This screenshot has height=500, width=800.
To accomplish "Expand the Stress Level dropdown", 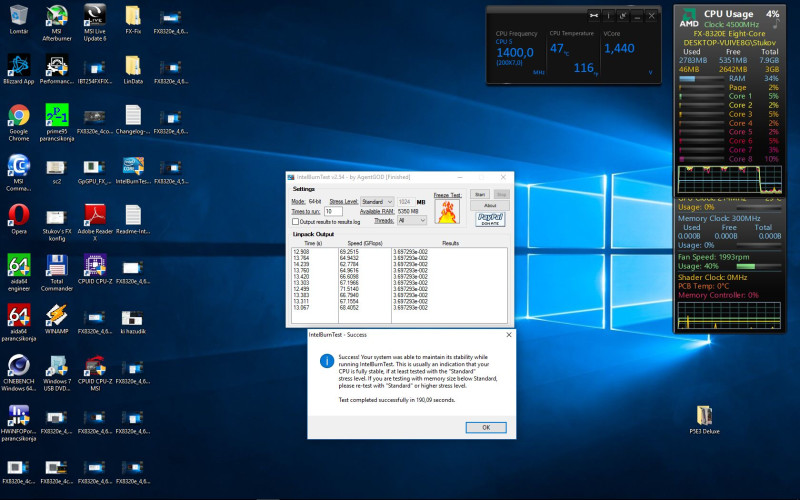I will 377,202.
